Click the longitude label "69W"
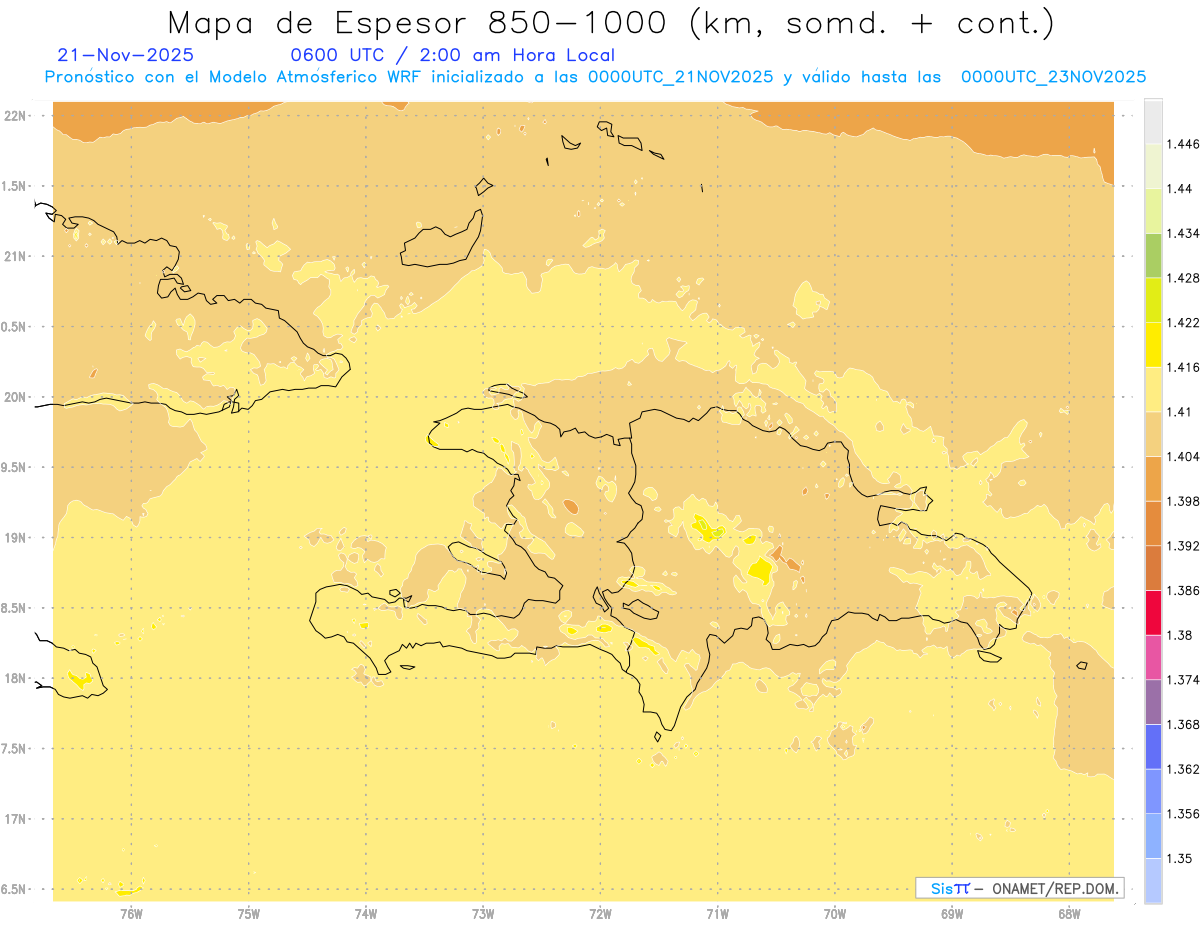This screenshot has width=1200, height=927. (952, 913)
